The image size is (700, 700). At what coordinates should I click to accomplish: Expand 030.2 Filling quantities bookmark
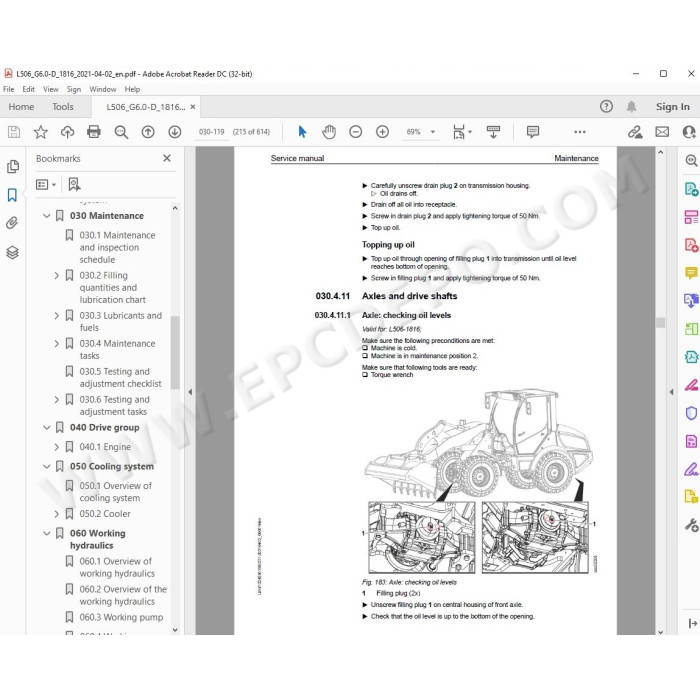tap(56, 275)
